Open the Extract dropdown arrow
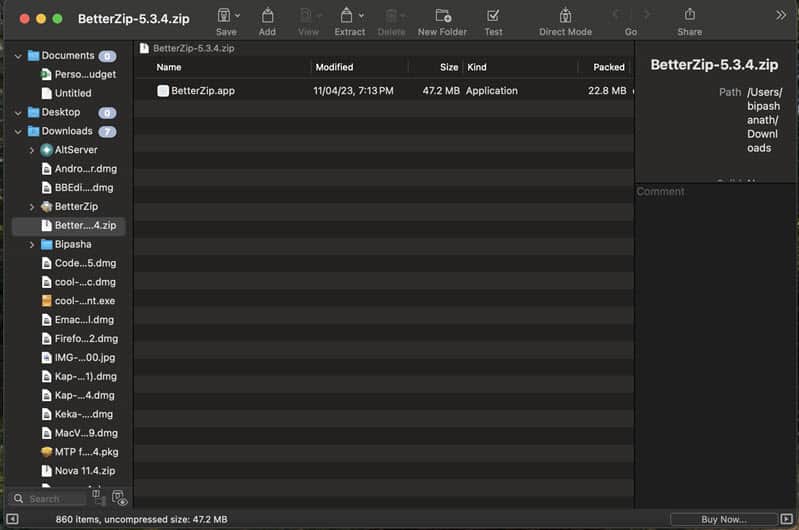Viewport: 799px width, 530px height. click(362, 16)
